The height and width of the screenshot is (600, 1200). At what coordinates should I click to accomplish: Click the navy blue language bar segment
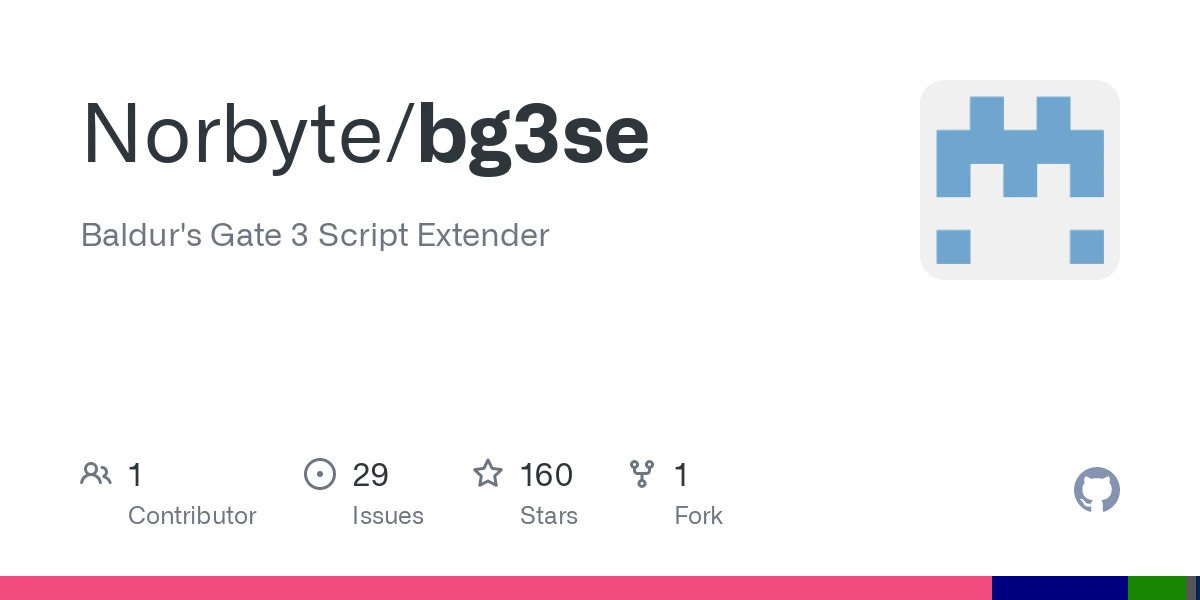1060,588
